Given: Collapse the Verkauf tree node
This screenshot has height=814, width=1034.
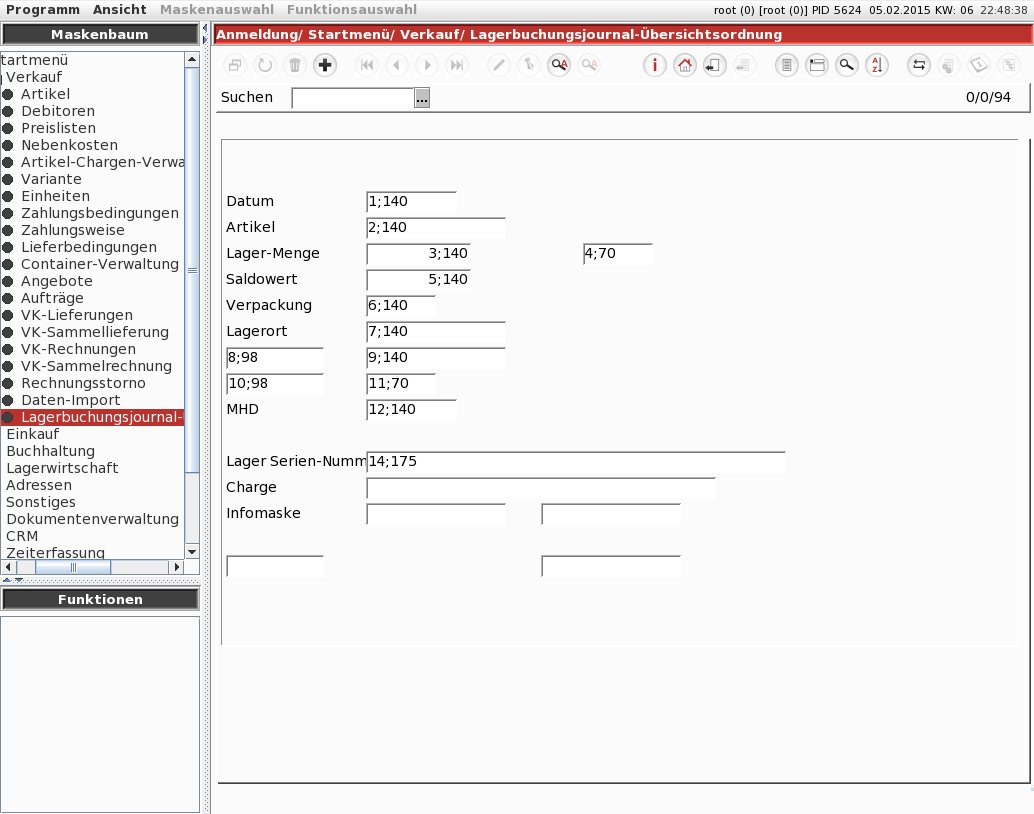Looking at the screenshot, I should click(x=34, y=77).
